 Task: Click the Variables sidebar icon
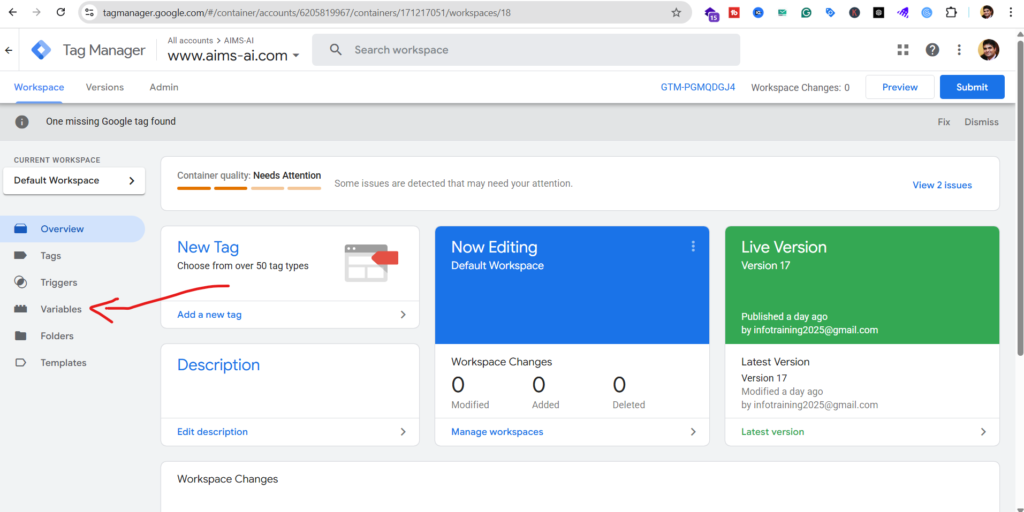point(20,310)
